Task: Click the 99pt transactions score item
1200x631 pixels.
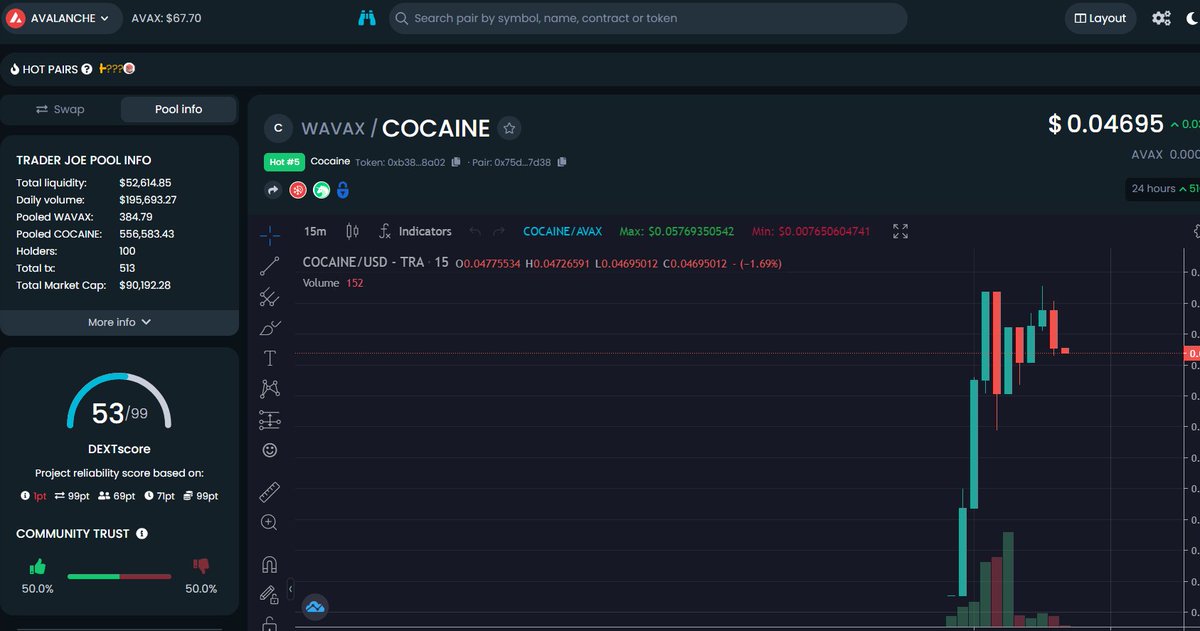Action: (71, 496)
